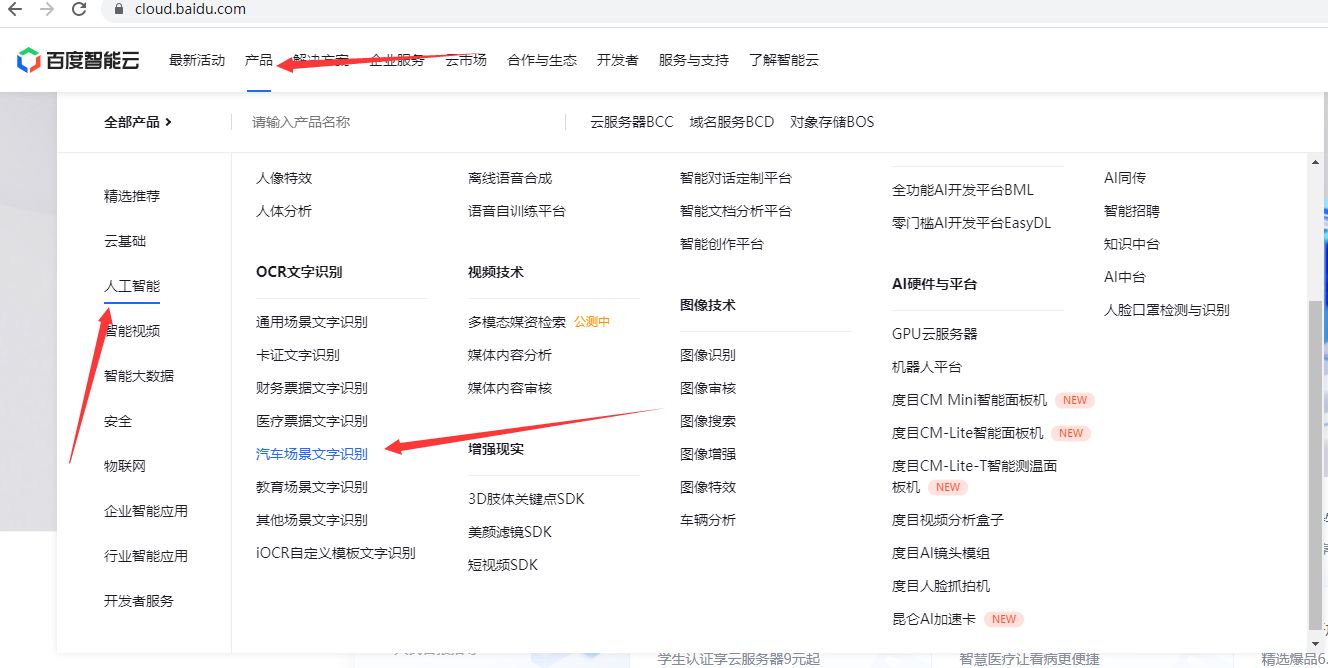
Task: Click the Baidu AI Cloud logo
Action: point(78,60)
